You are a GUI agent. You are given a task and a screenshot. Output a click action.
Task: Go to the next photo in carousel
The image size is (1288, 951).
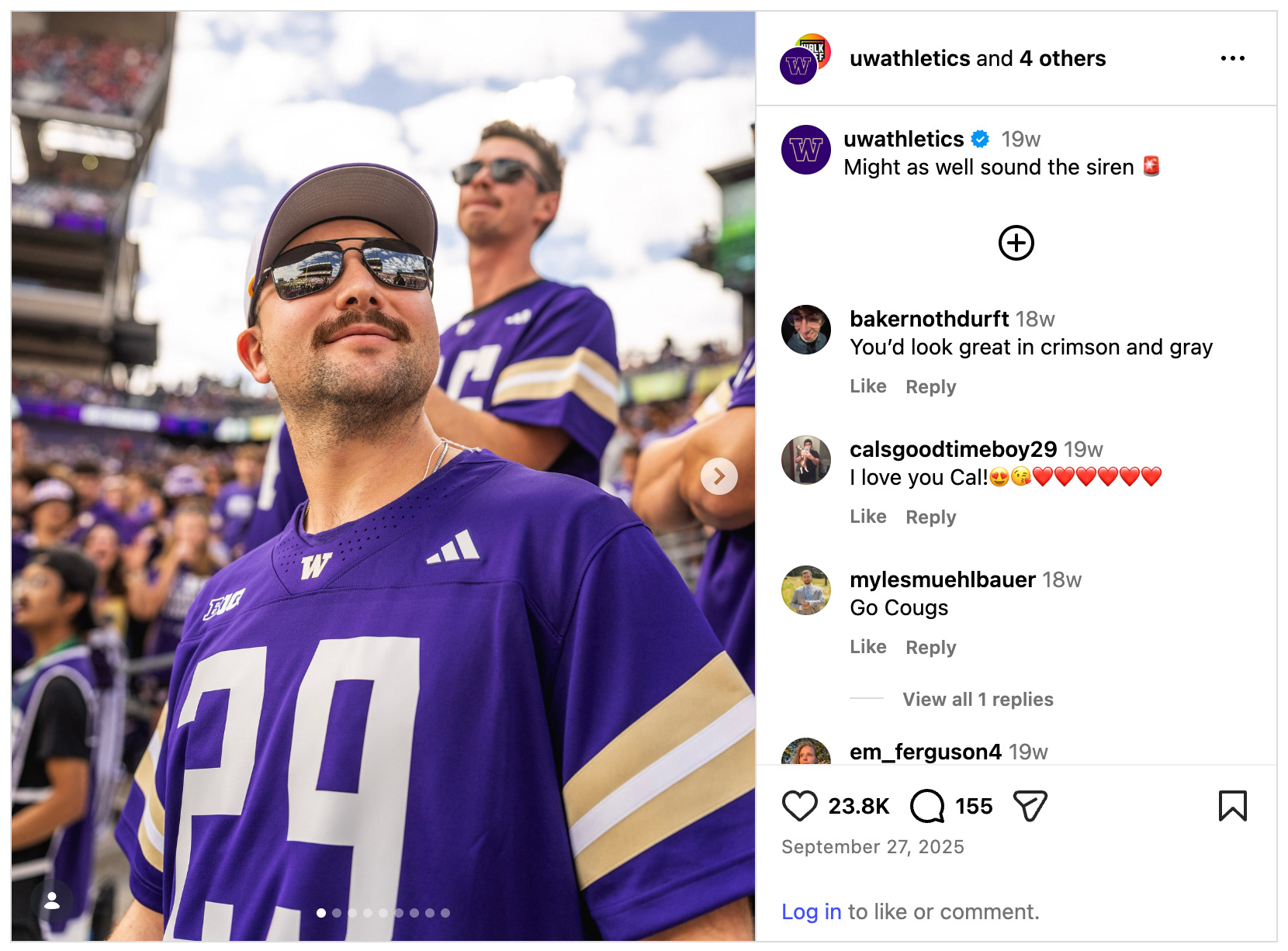(x=718, y=475)
